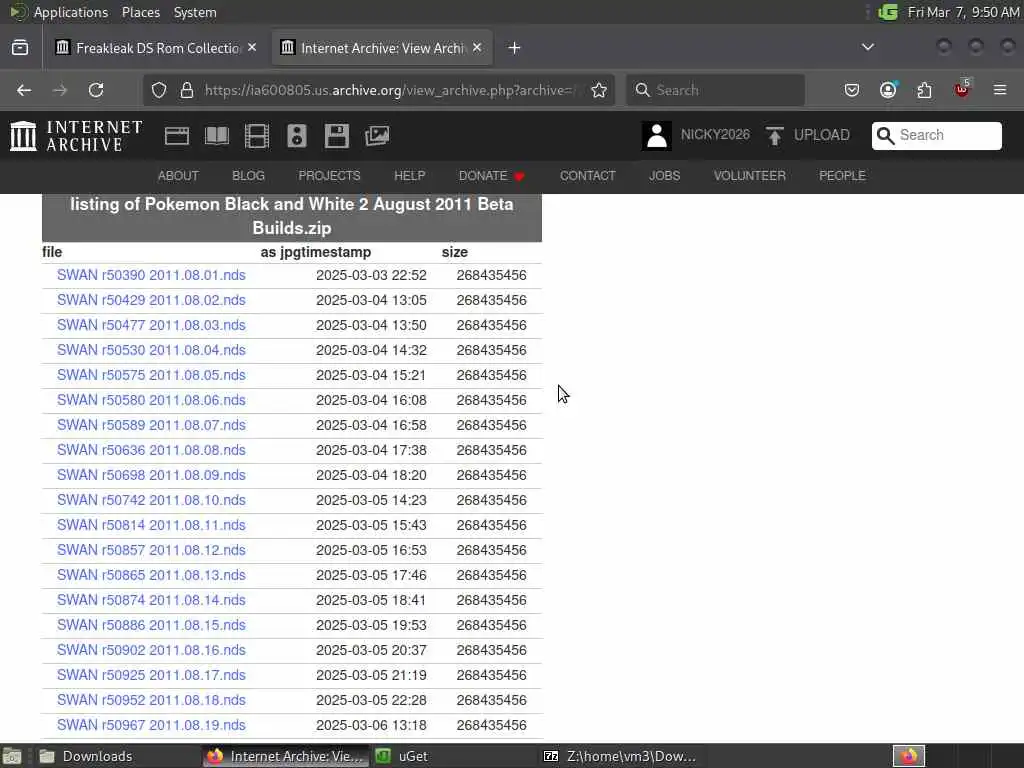Bookmark this page with the star icon
The height and width of the screenshot is (768, 1024).
click(599, 90)
